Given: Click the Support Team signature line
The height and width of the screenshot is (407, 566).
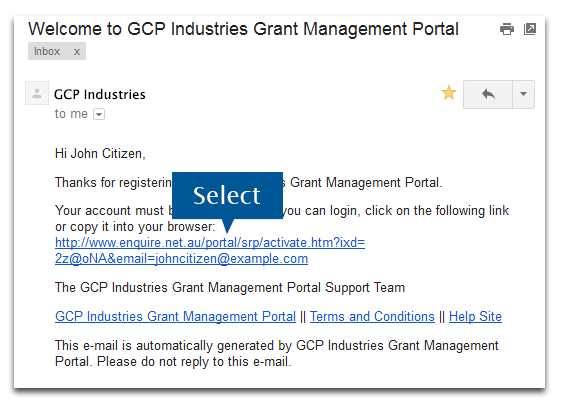Looking at the screenshot, I should pos(230,288).
